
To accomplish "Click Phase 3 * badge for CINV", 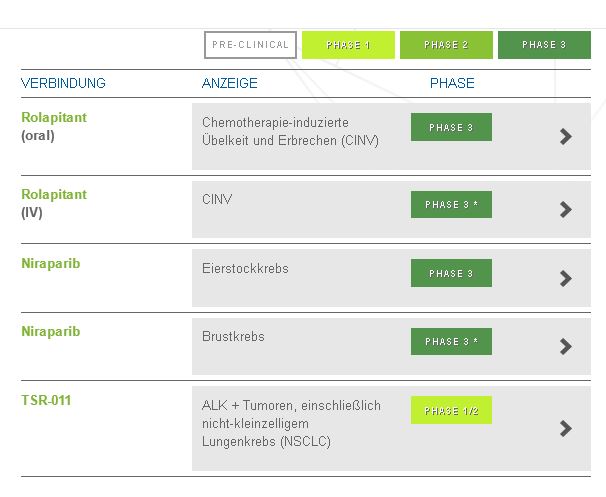I will [451, 204].
